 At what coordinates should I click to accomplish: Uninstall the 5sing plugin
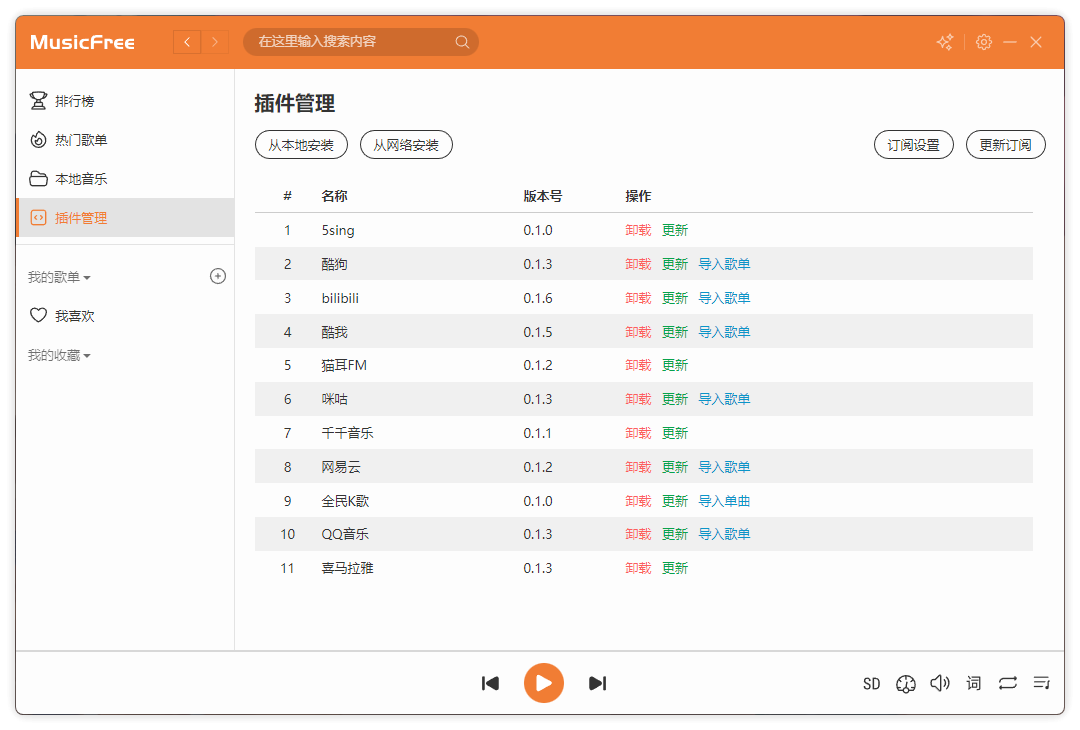pos(638,230)
